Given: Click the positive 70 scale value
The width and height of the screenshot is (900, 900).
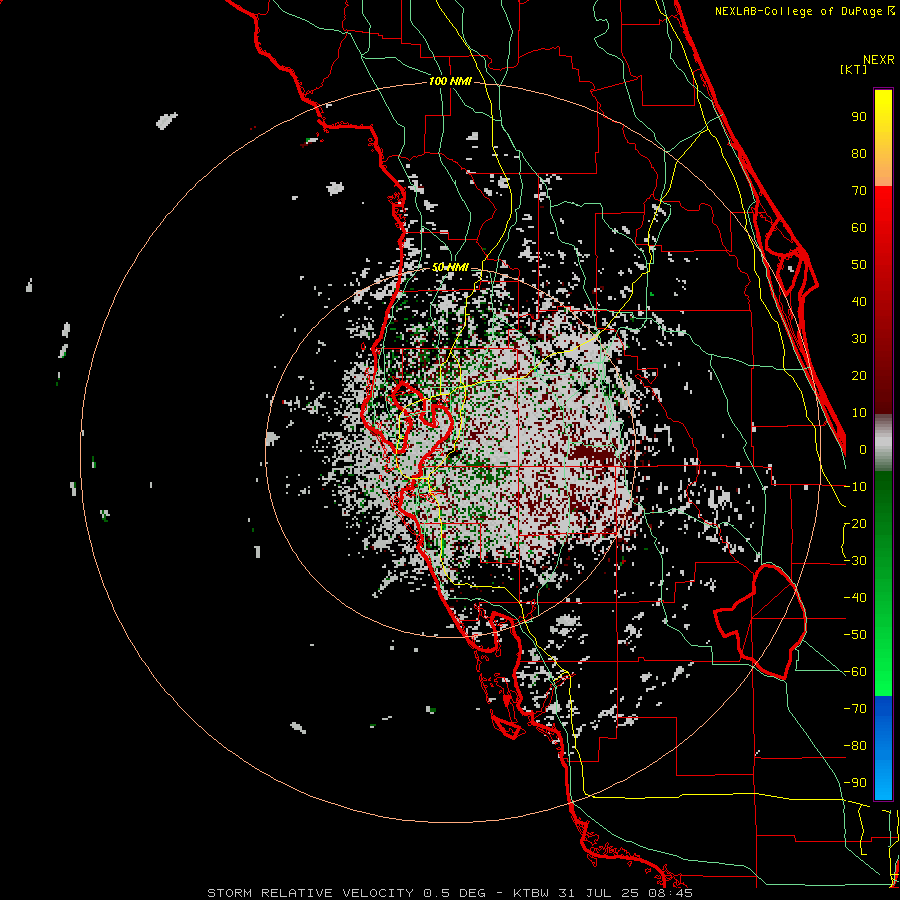Looking at the screenshot, I should point(859,191).
